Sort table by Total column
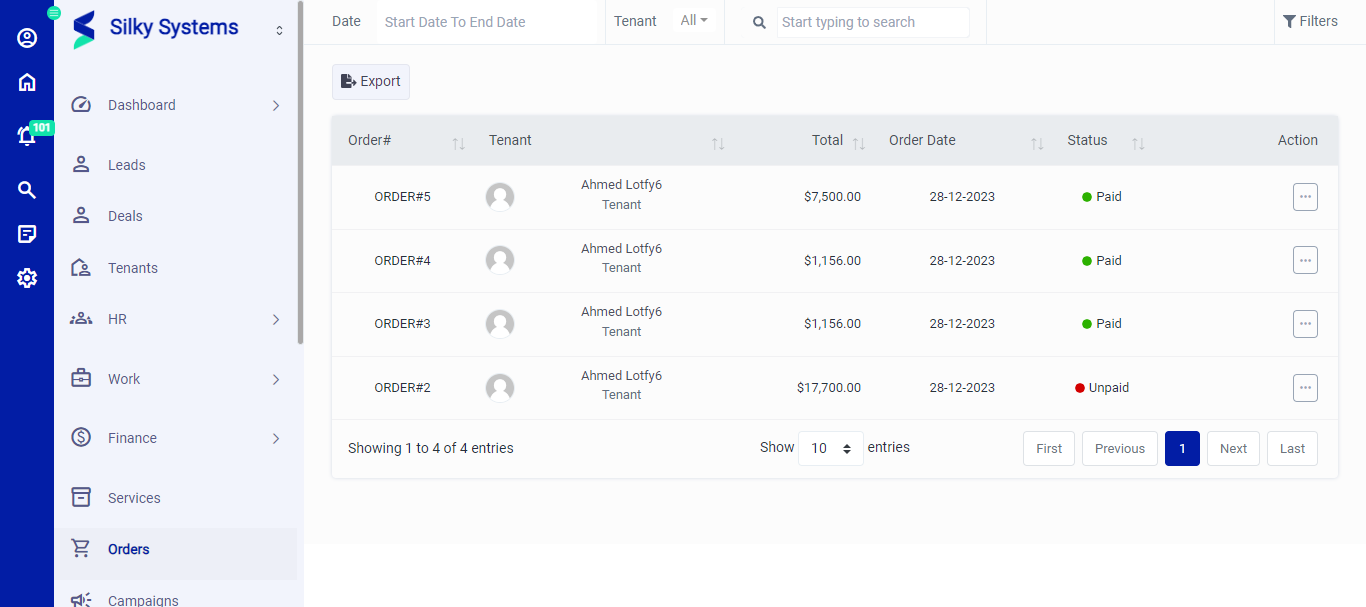Viewport: 1366px width, 607px height. click(858, 144)
